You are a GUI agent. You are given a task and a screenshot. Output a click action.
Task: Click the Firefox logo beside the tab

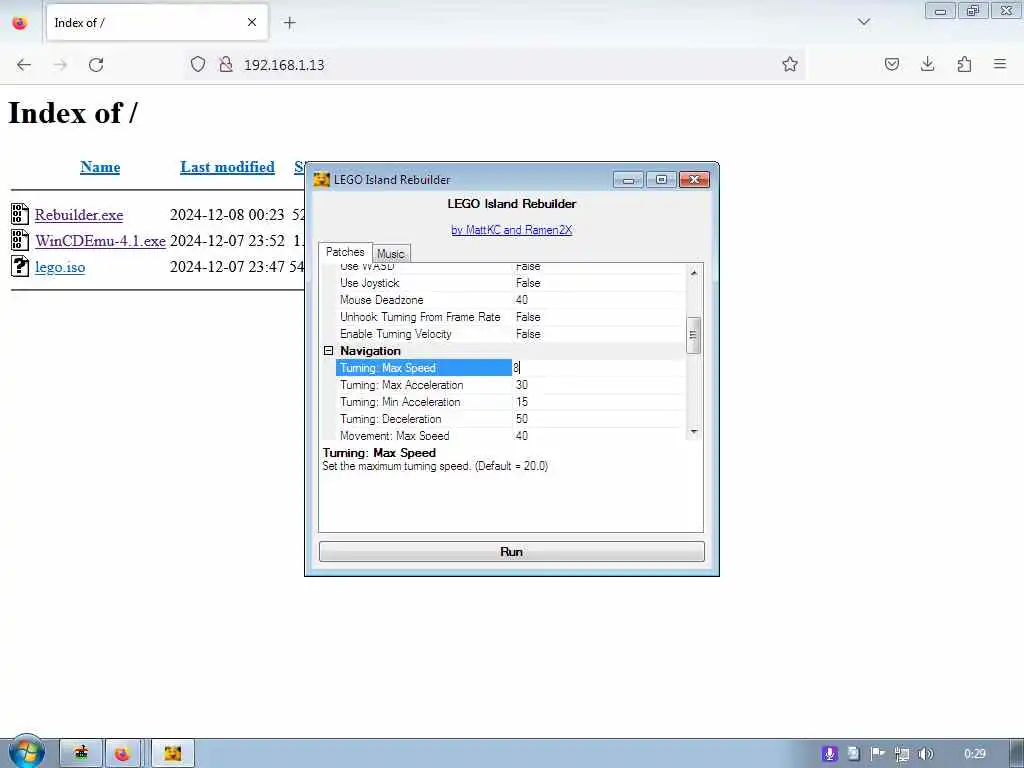(20, 23)
